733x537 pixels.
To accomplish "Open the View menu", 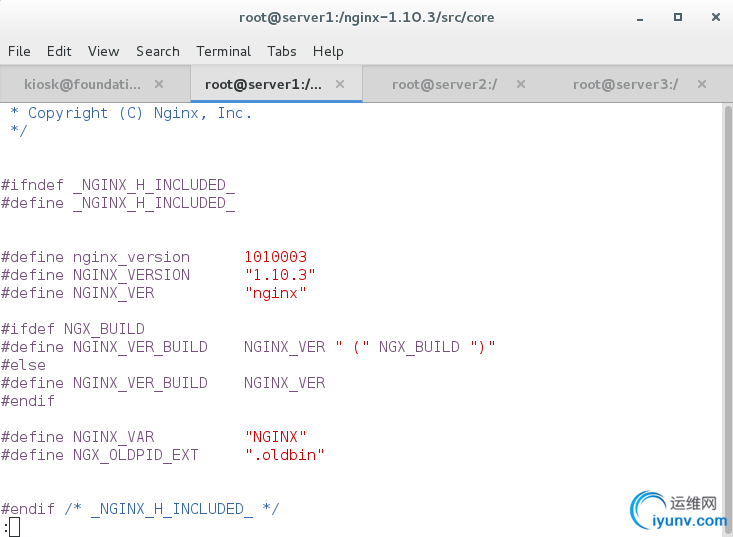I will coord(103,51).
